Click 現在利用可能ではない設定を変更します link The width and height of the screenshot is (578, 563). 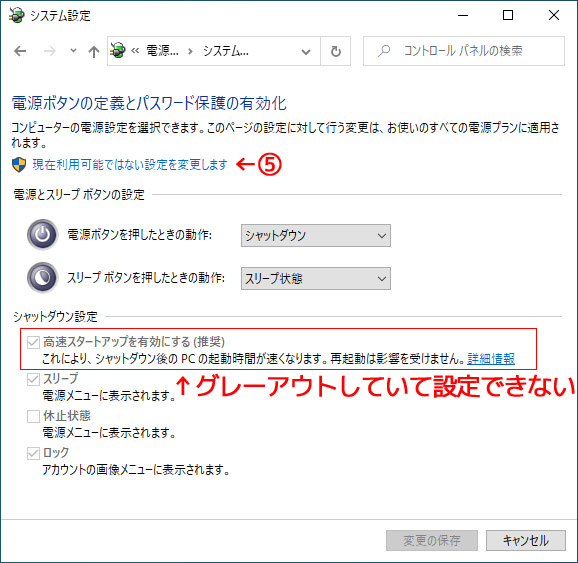pyautogui.click(x=130, y=164)
